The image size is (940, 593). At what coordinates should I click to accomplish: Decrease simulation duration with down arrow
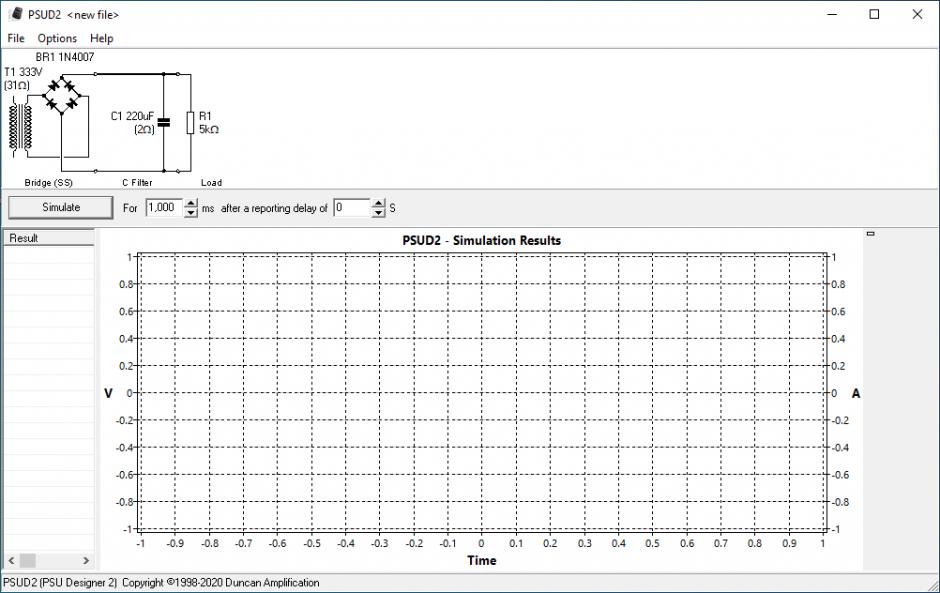click(191, 213)
